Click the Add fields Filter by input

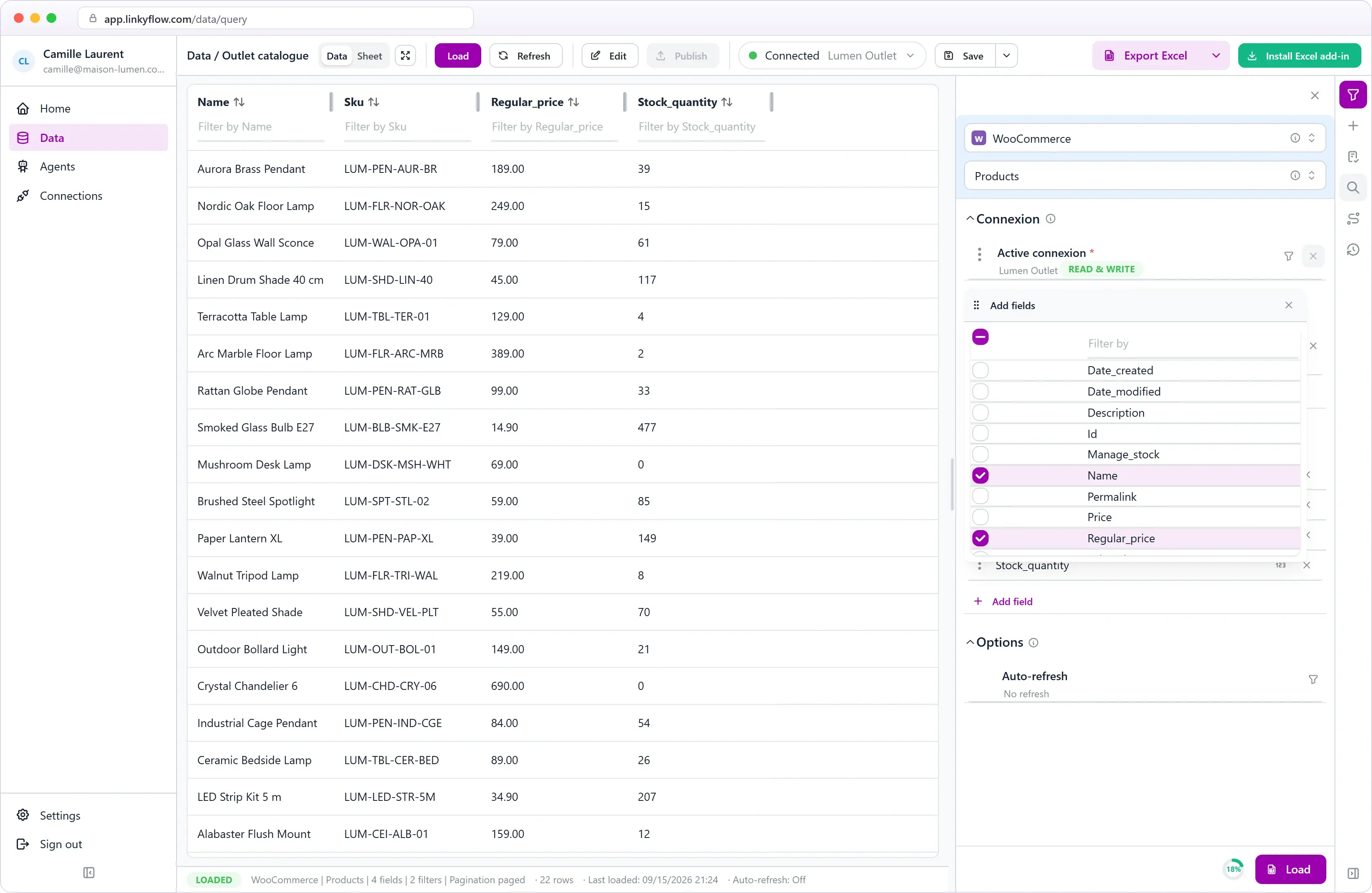pyautogui.click(x=1192, y=344)
